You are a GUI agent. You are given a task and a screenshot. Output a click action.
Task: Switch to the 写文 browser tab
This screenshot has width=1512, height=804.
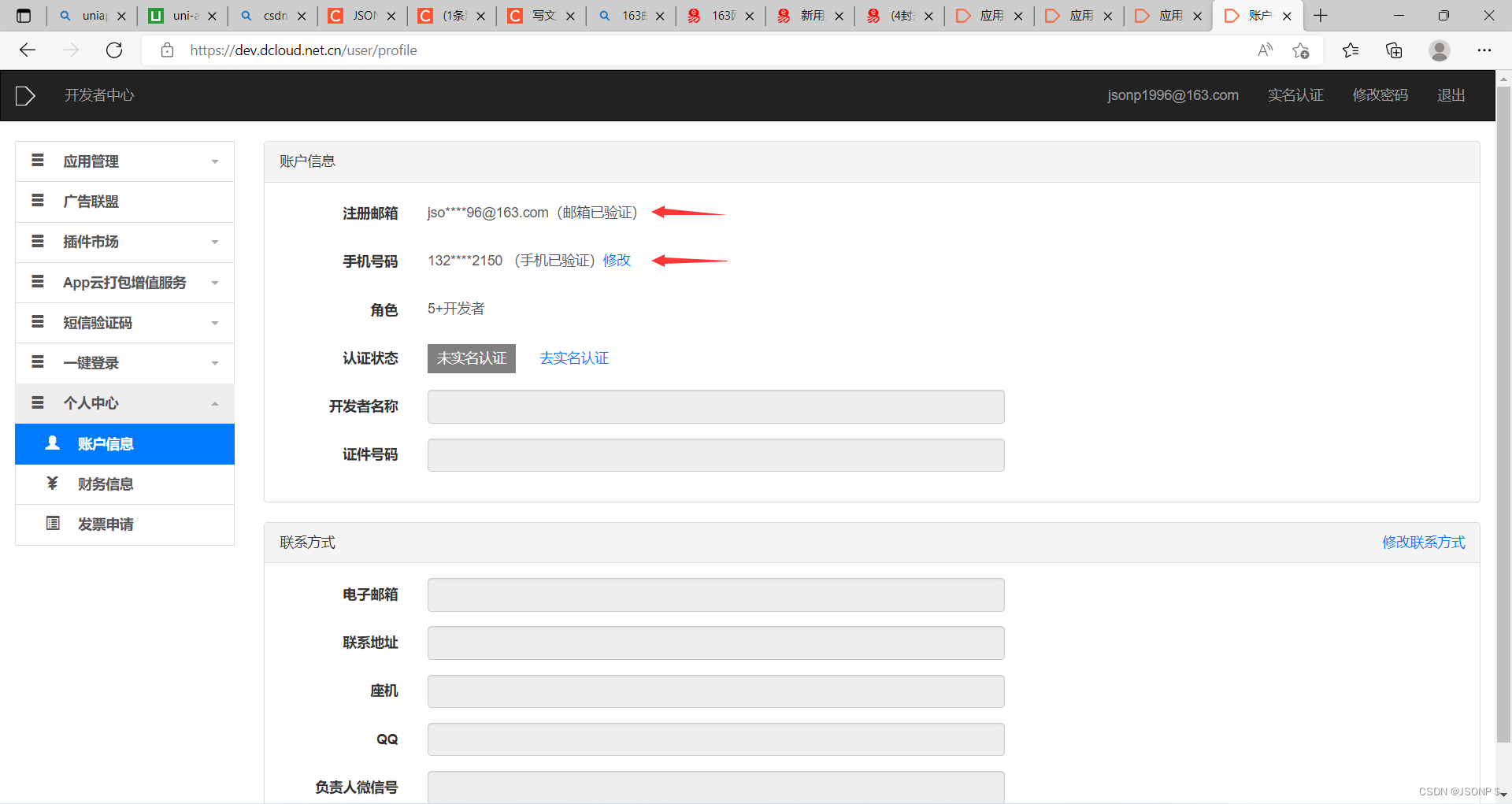click(x=542, y=16)
